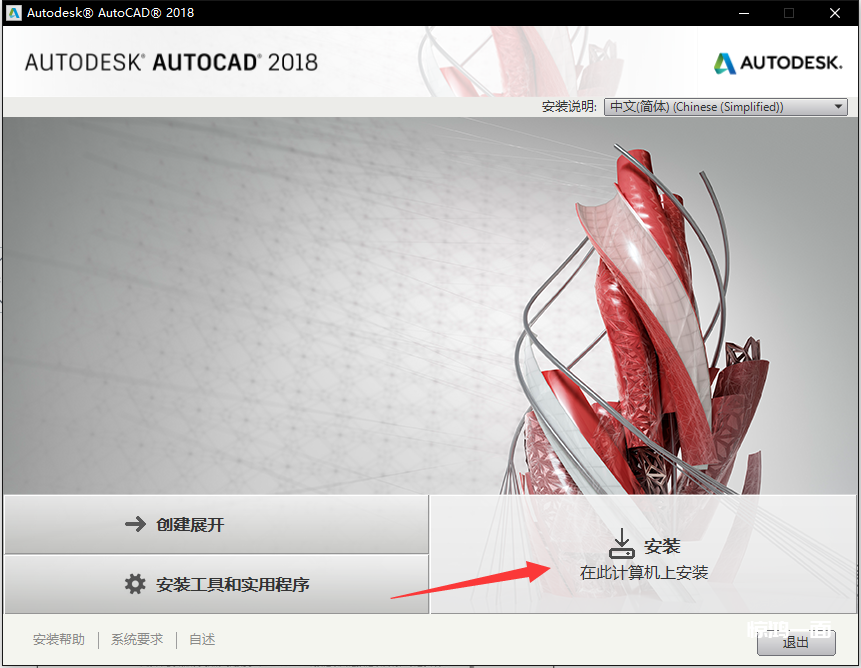Click the gear icon for 安装工具和实用程序
Screen dimensions: 861x668
pyautogui.click(x=135, y=584)
